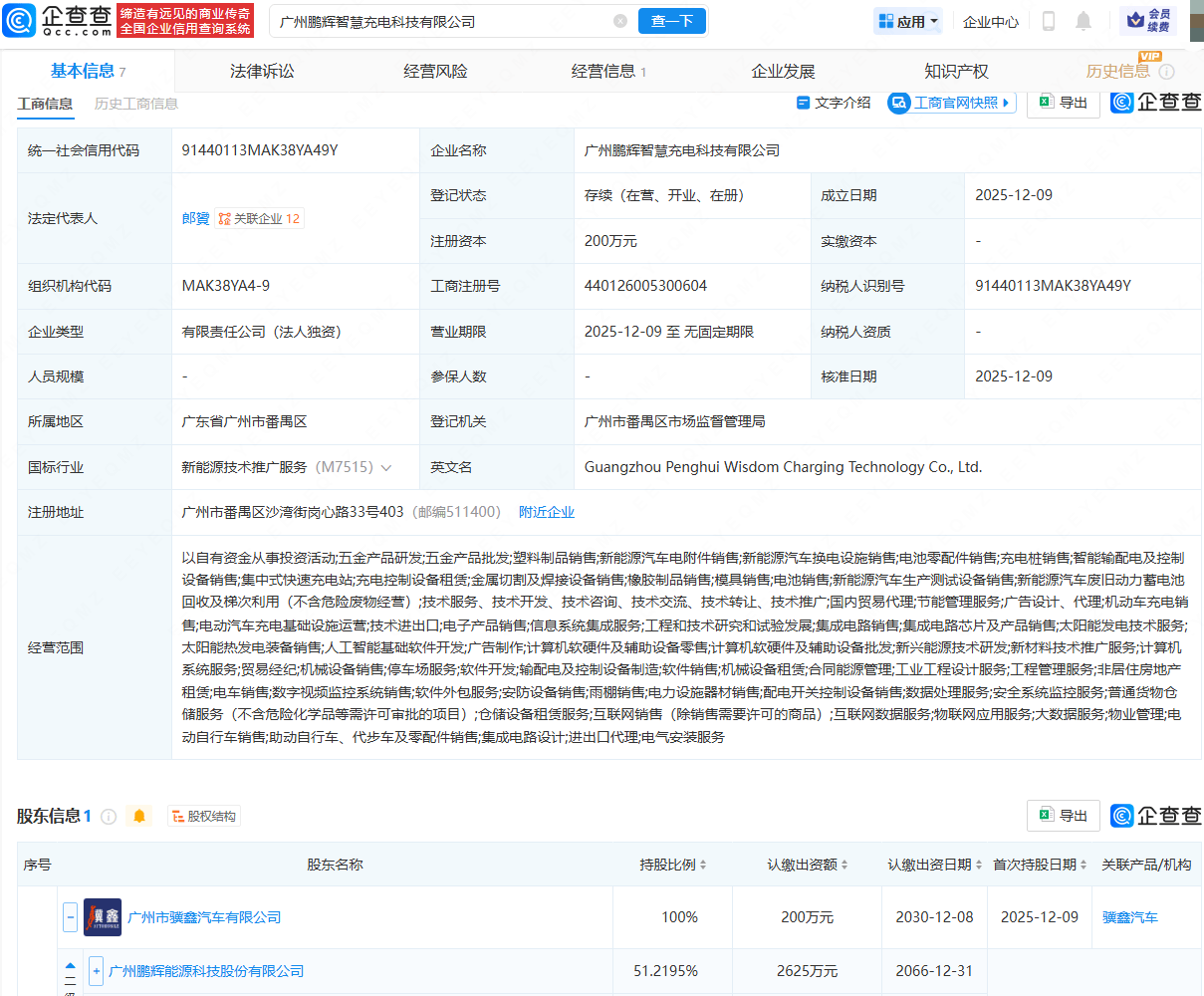Expand the 国标行业 M7515 dropdown arrow
1204x996 pixels.
pyautogui.click(x=386, y=467)
